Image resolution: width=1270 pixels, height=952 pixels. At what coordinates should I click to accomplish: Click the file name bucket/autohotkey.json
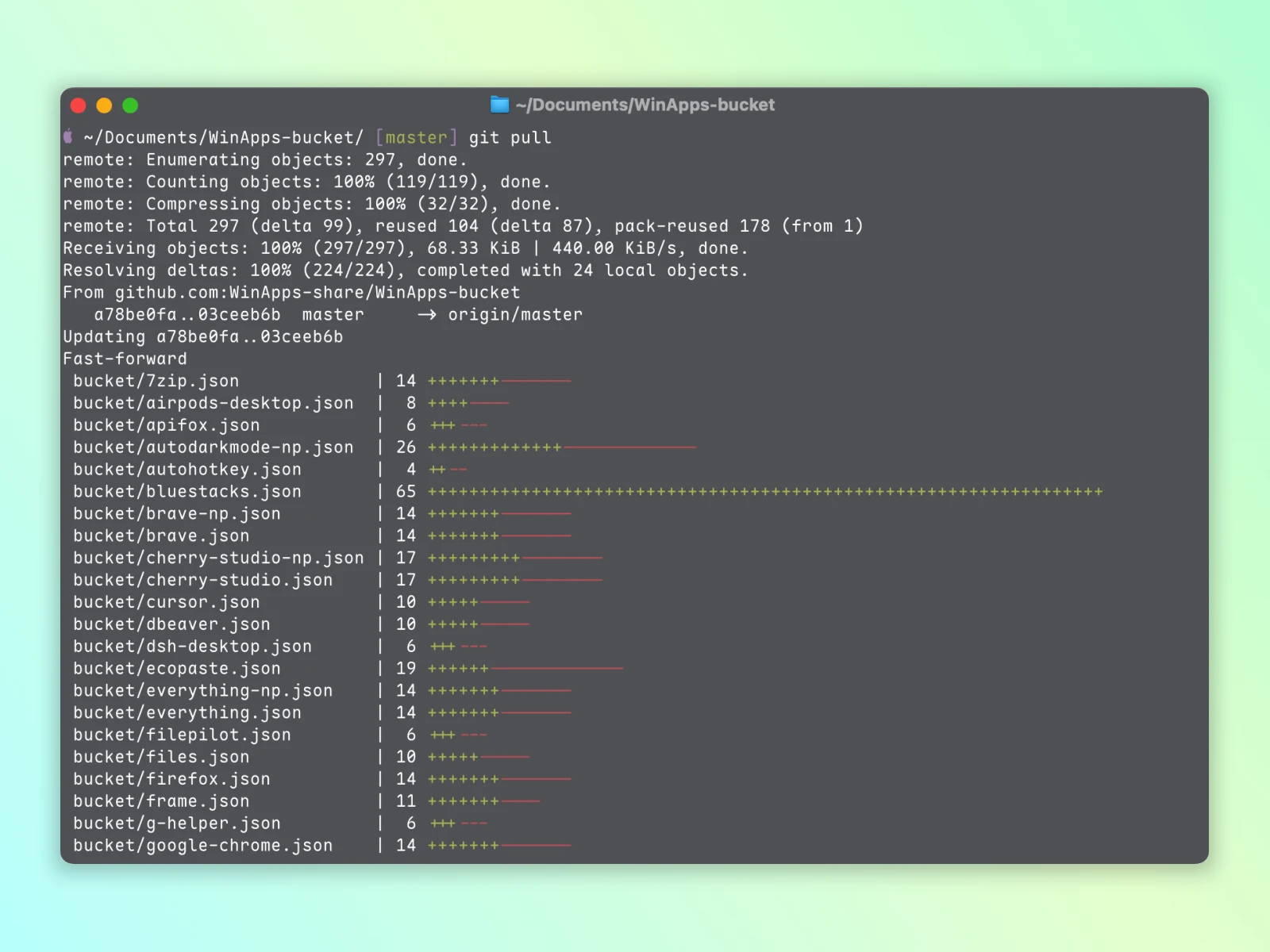187,470
